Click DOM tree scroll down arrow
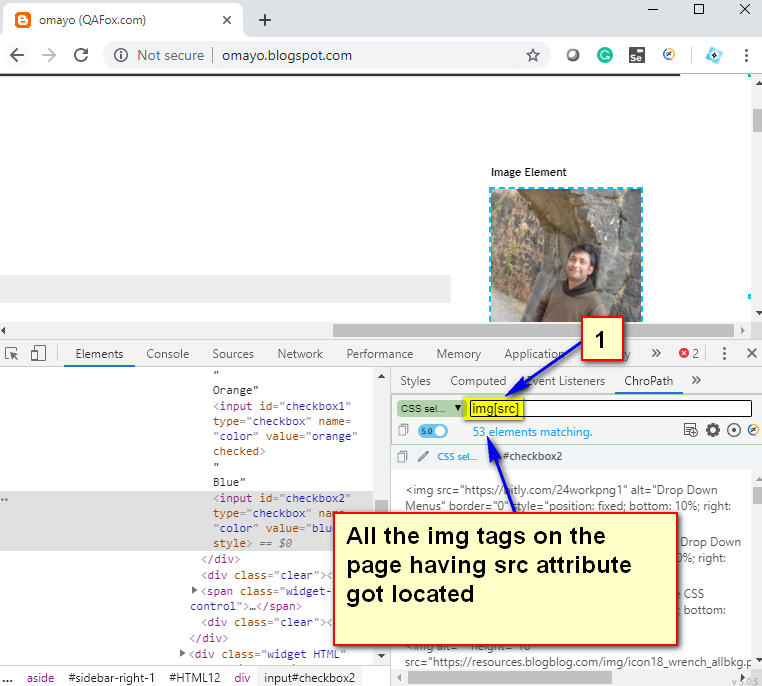The width and height of the screenshot is (762, 686). (x=381, y=656)
